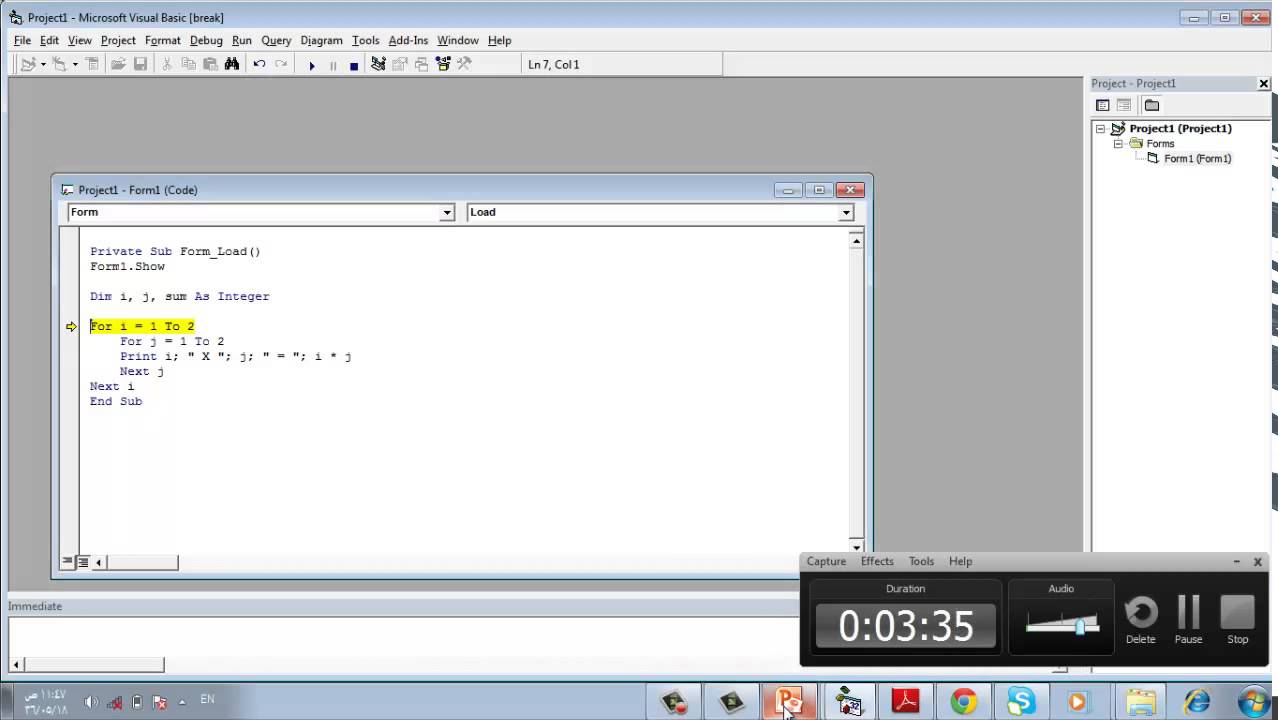Screen dimensions: 1278x720
Task: Open the Capture menu in recorder
Action: point(826,561)
